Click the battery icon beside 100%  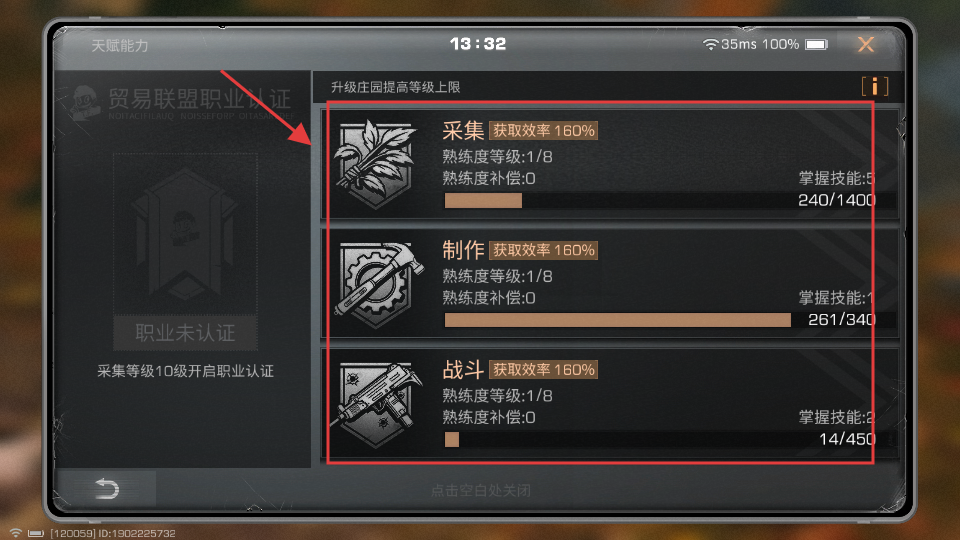[816, 44]
